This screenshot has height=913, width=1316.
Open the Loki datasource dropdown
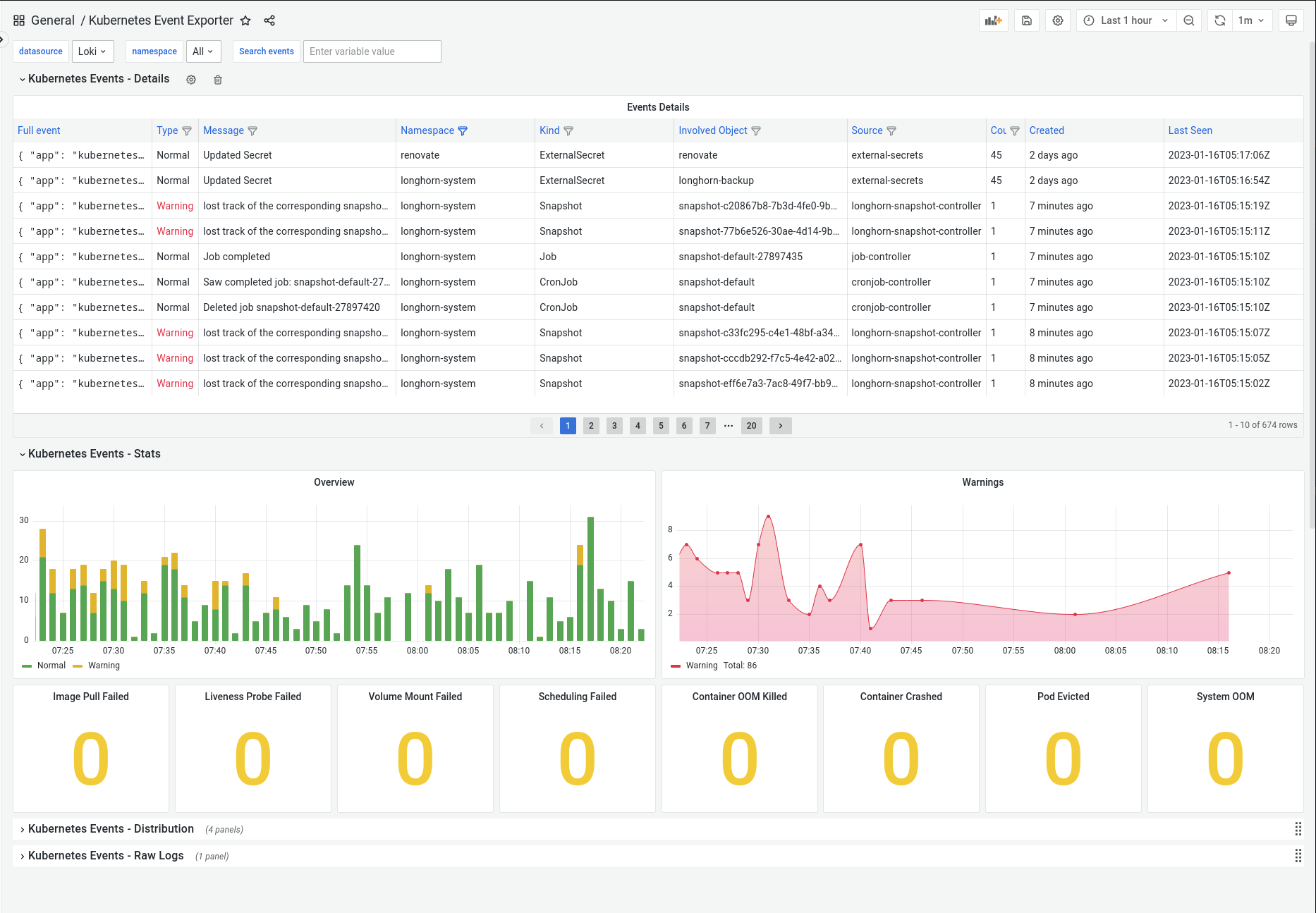(92, 51)
